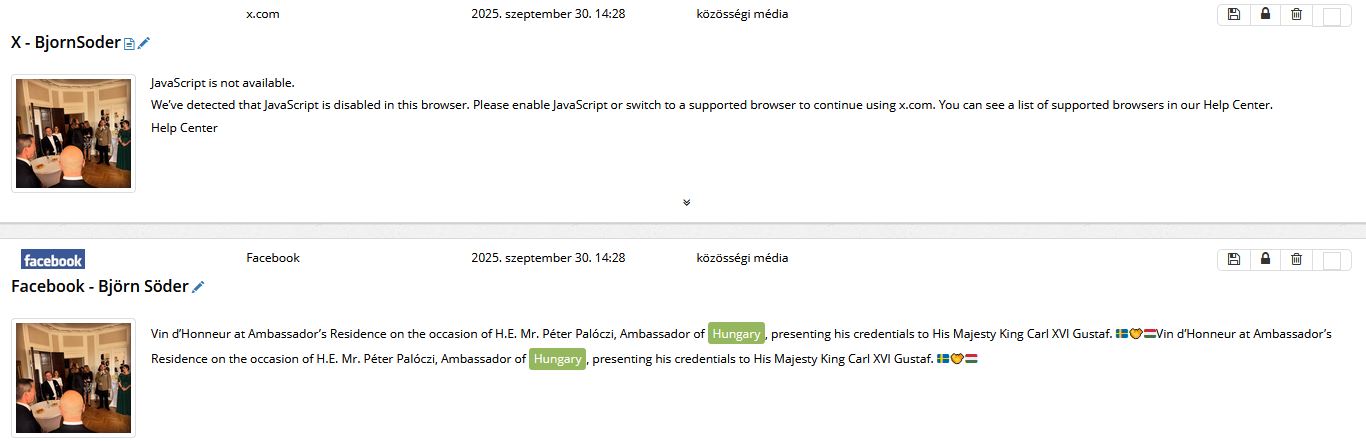Open the X post's photo thumbnail

pyautogui.click(x=73, y=133)
